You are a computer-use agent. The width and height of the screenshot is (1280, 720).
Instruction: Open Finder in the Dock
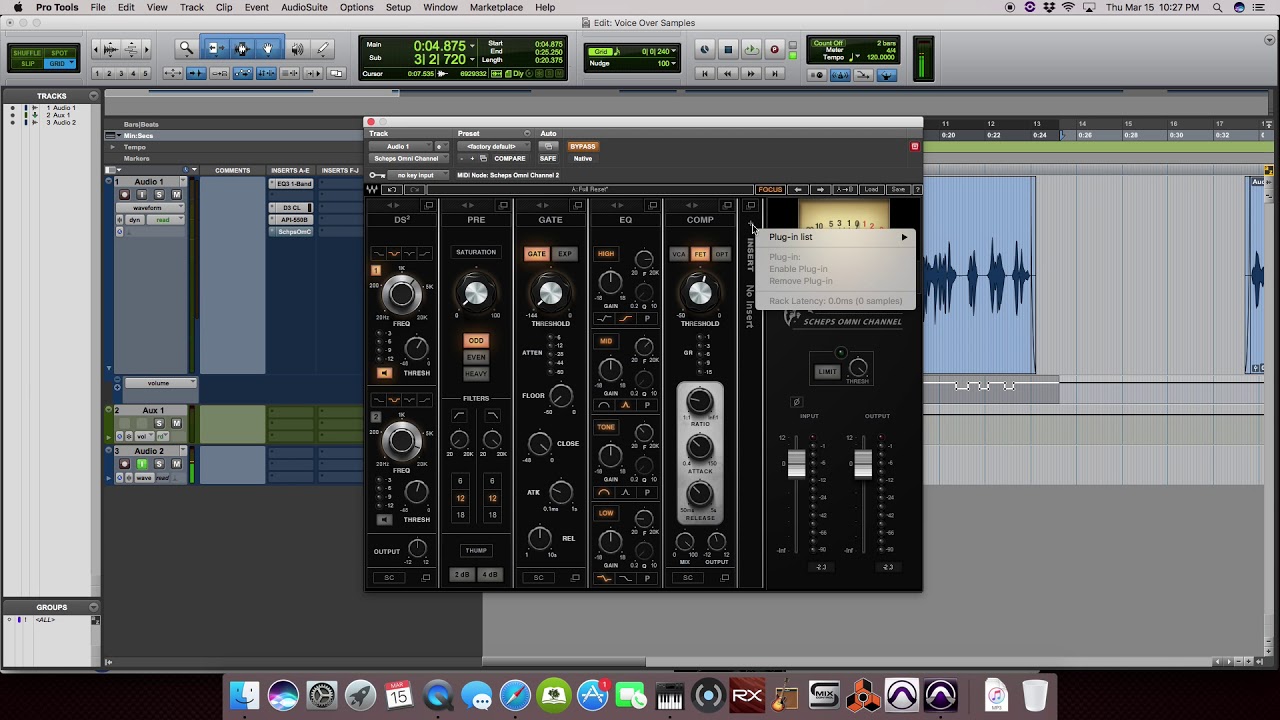pos(244,695)
